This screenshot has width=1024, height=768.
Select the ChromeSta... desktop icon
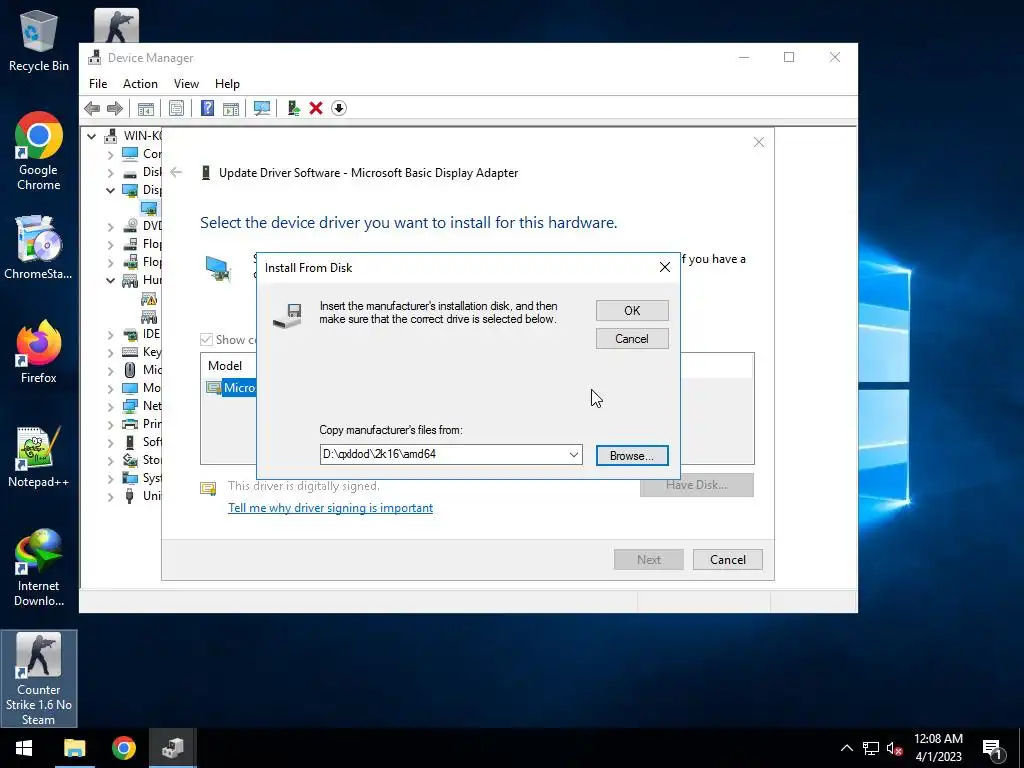39,248
